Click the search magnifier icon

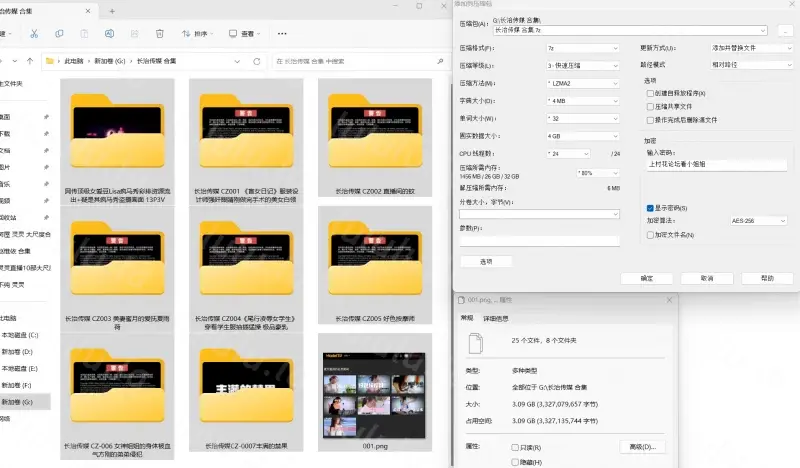(440, 61)
